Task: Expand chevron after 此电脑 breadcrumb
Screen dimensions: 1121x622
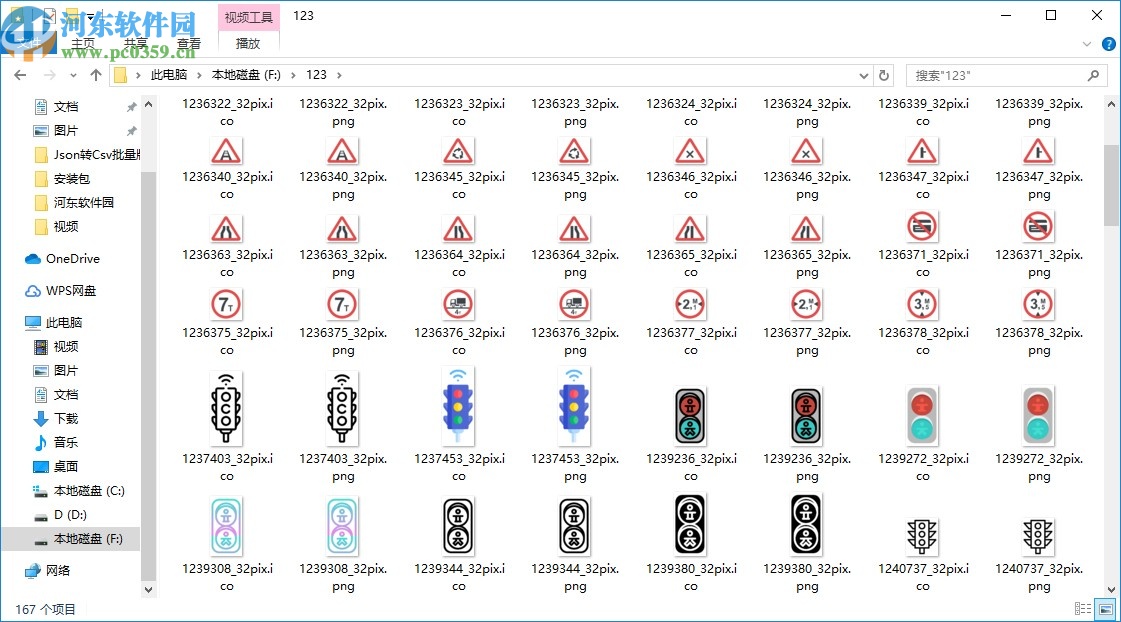Action: click(199, 75)
